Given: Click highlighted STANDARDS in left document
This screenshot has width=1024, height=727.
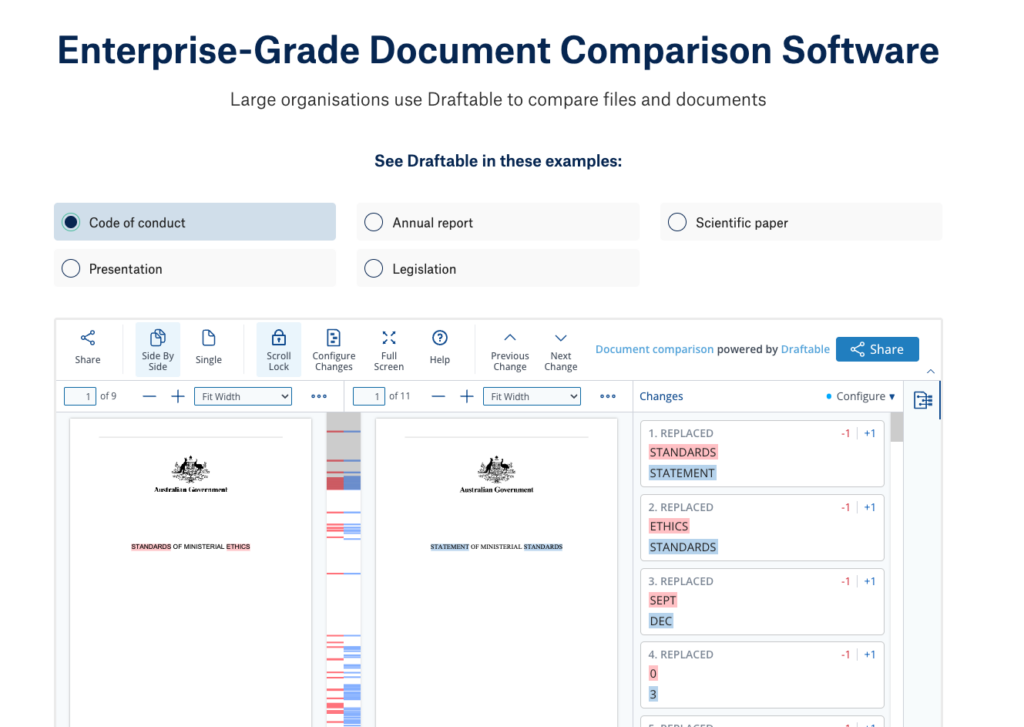Looking at the screenshot, I should coord(151,547).
